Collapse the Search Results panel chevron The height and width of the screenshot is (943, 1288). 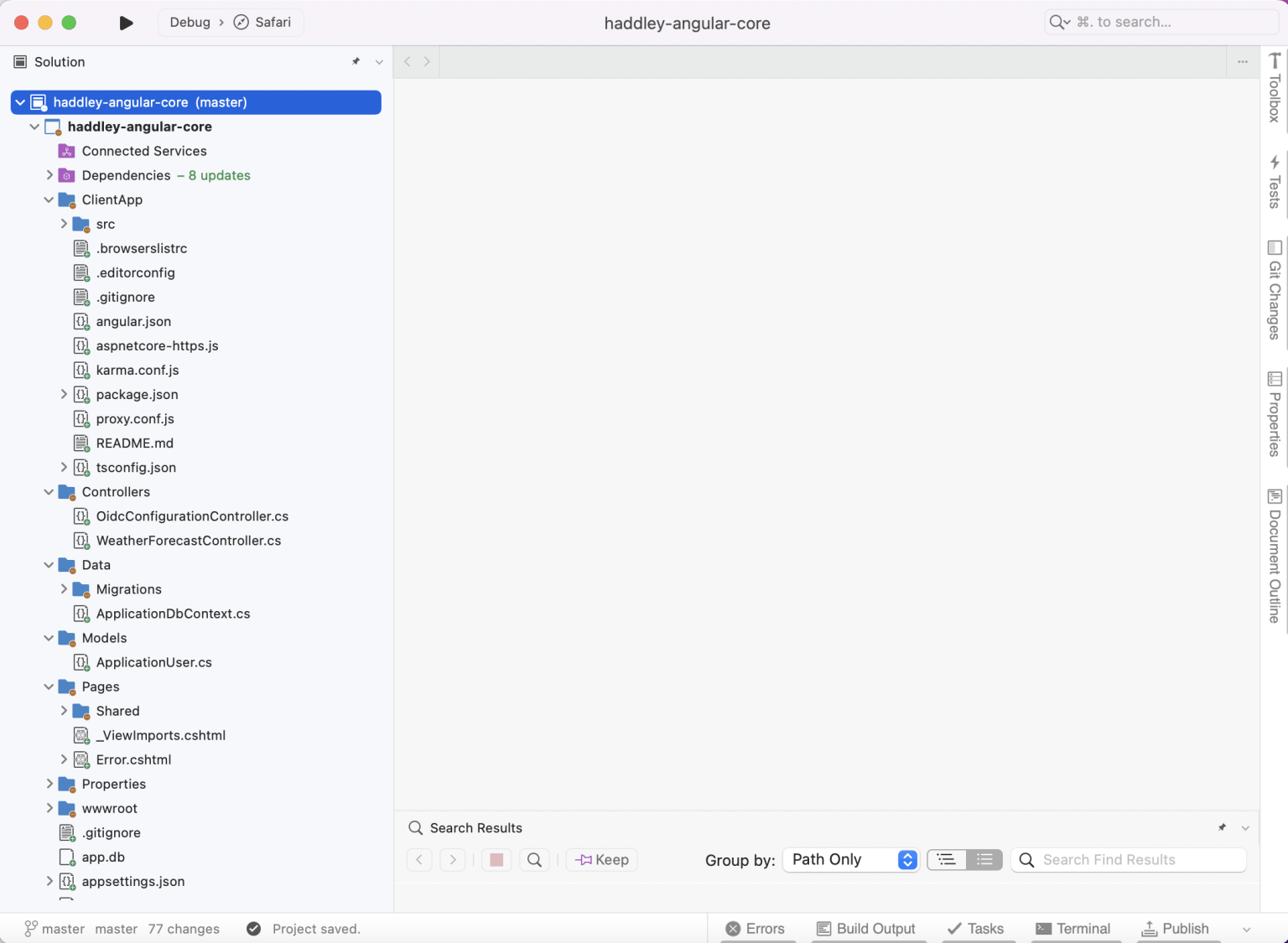(x=1245, y=828)
